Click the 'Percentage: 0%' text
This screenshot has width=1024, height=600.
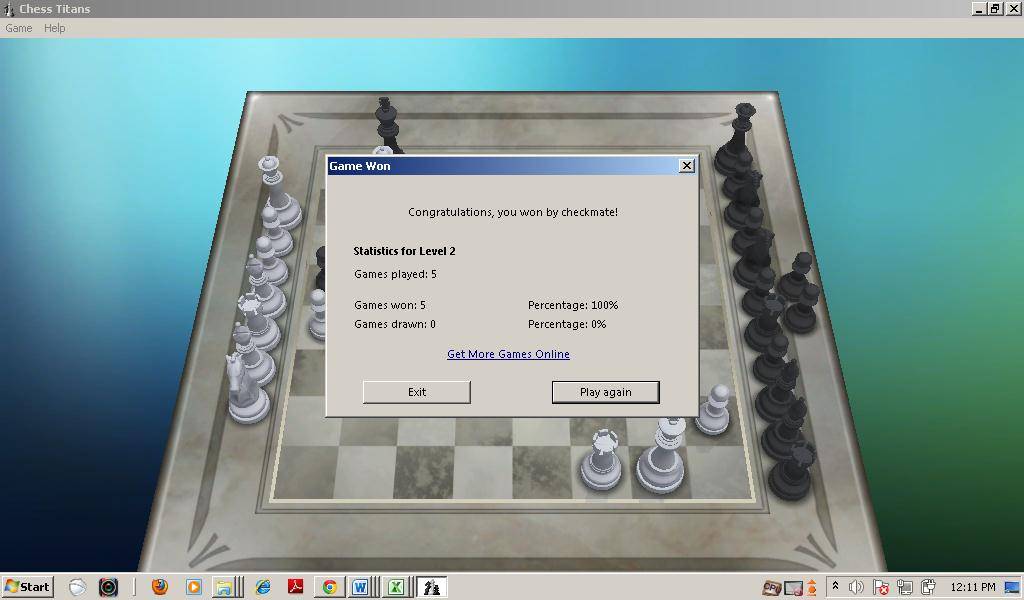coord(567,324)
